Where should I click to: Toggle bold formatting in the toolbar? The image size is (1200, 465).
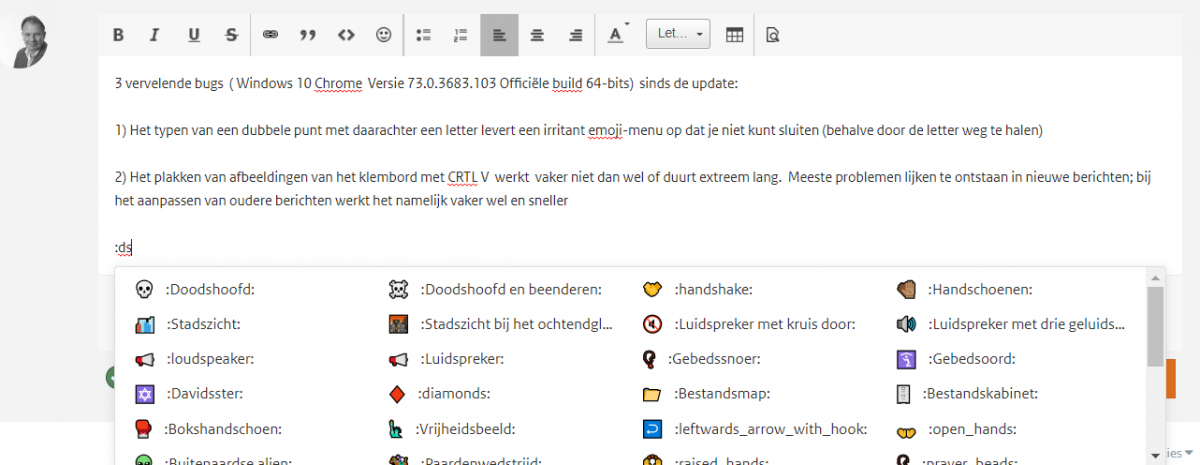pos(118,34)
